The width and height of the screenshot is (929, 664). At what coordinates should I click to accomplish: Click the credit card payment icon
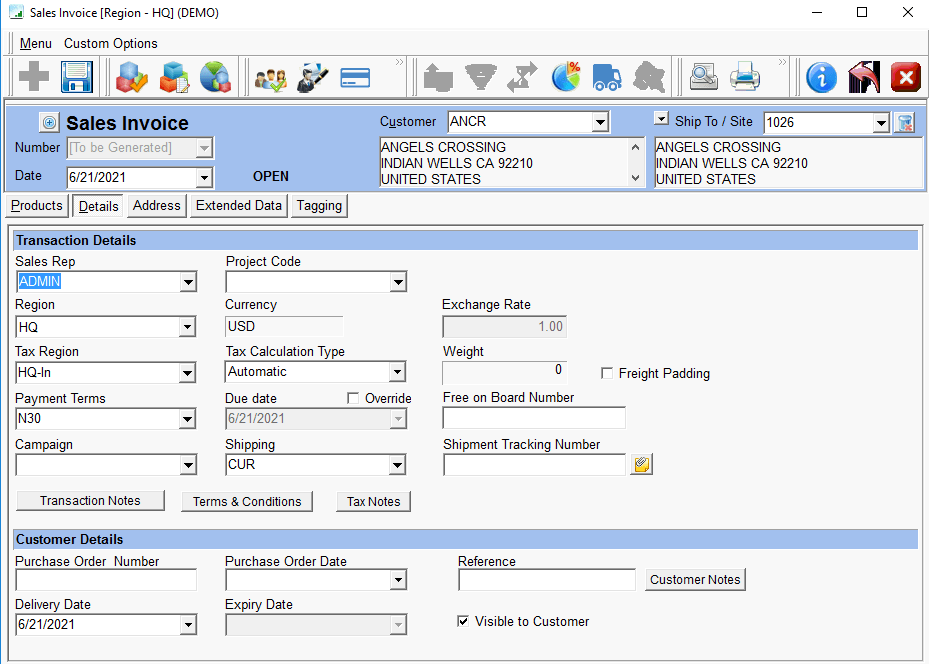tap(356, 77)
